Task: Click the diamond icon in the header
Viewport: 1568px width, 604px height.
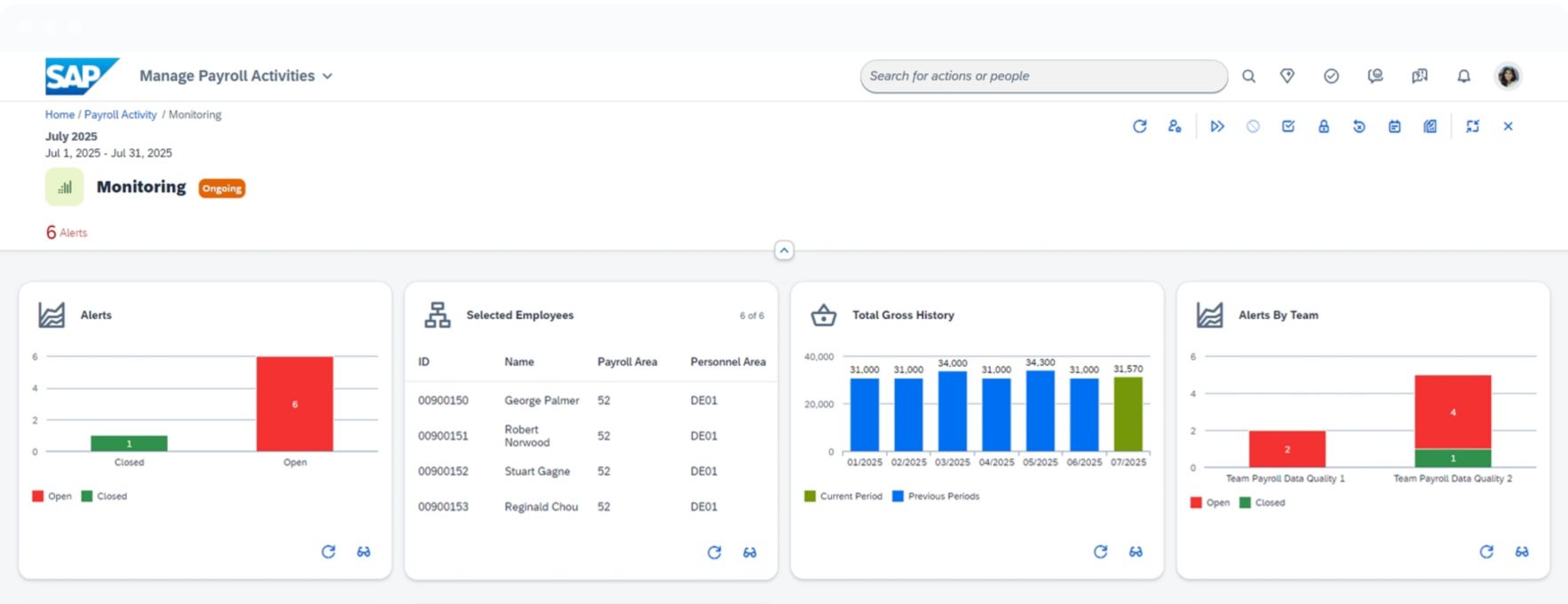Action: (x=1287, y=76)
